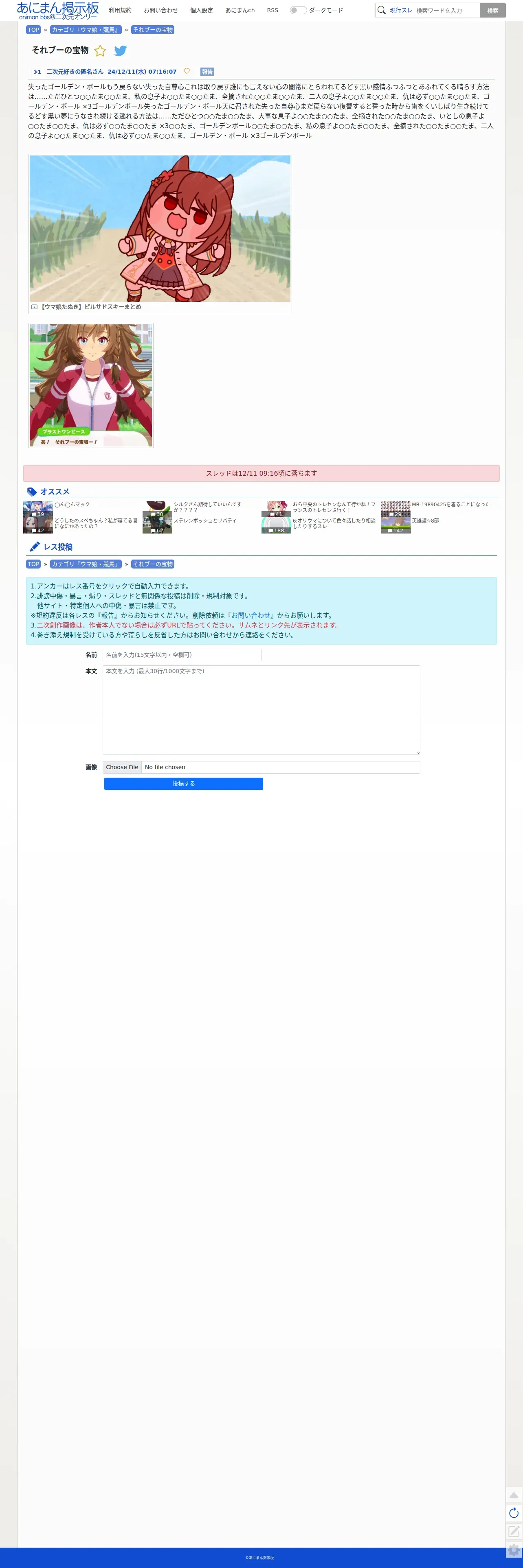
Task: Click the 現行スレ search scope label
Action: [x=401, y=10]
